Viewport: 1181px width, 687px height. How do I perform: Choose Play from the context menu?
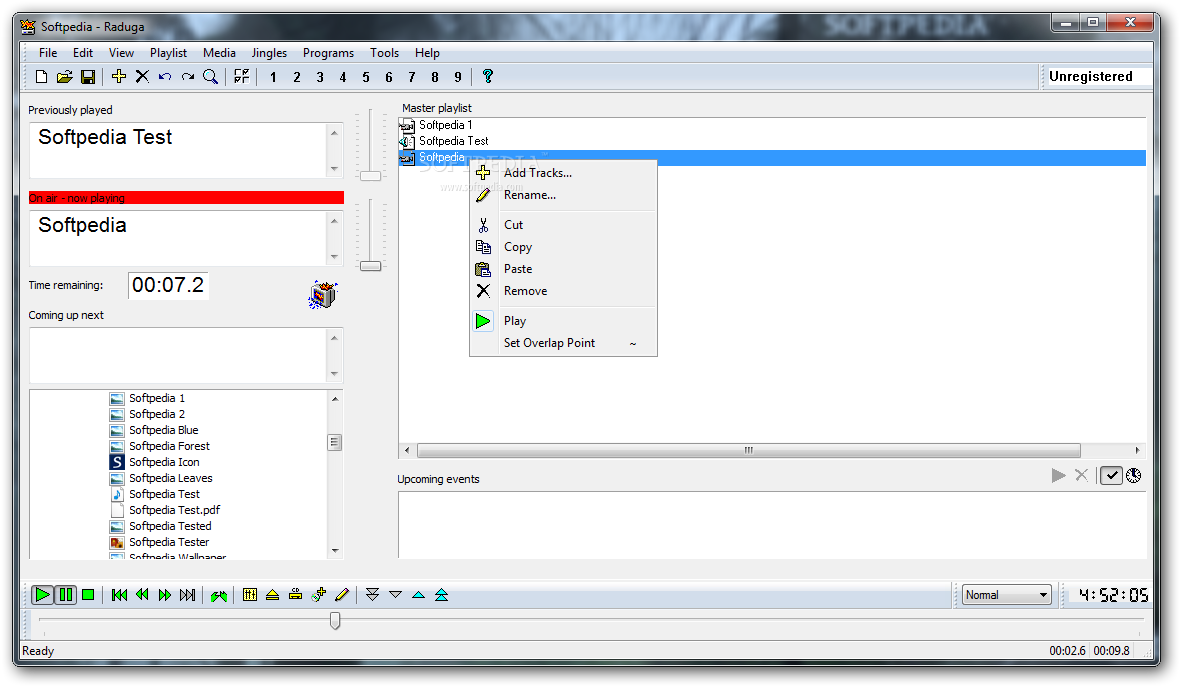(563, 321)
